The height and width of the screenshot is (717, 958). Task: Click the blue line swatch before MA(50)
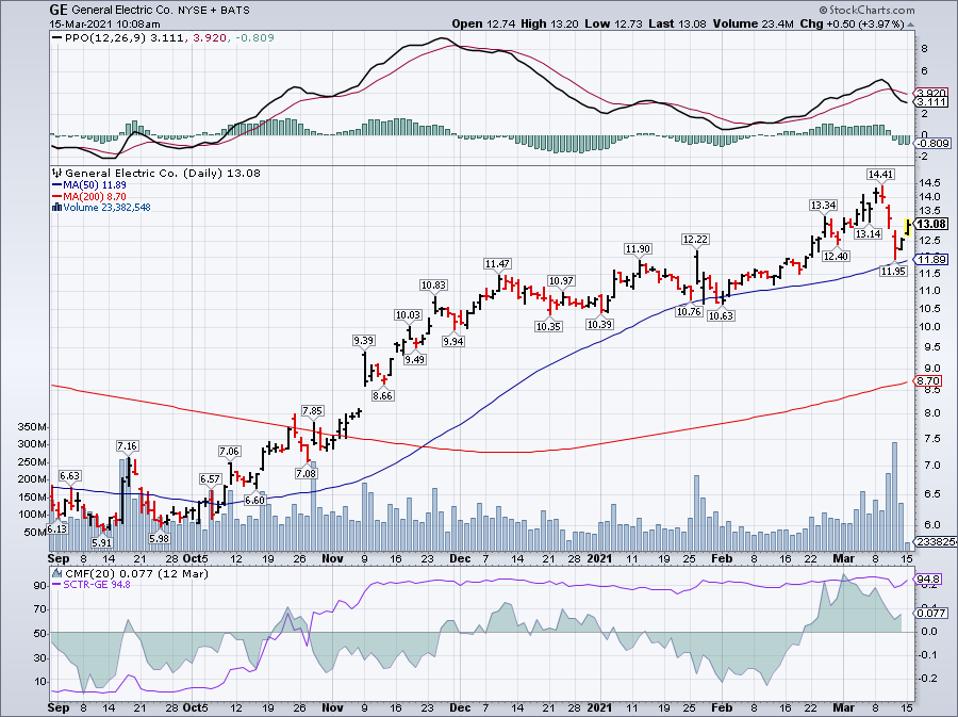57,184
